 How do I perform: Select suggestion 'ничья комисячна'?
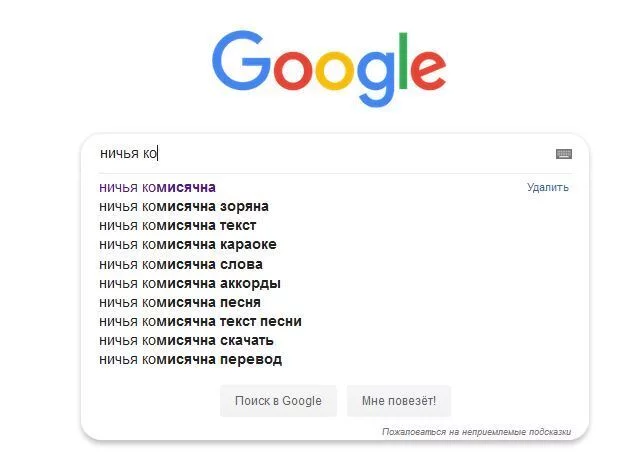click(x=157, y=187)
